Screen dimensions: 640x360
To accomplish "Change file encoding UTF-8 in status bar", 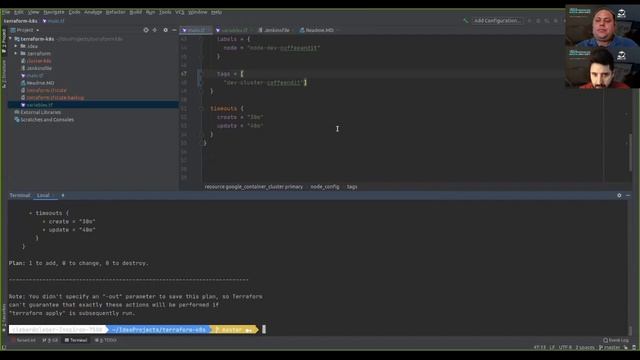I will pyautogui.click(x=565, y=347).
